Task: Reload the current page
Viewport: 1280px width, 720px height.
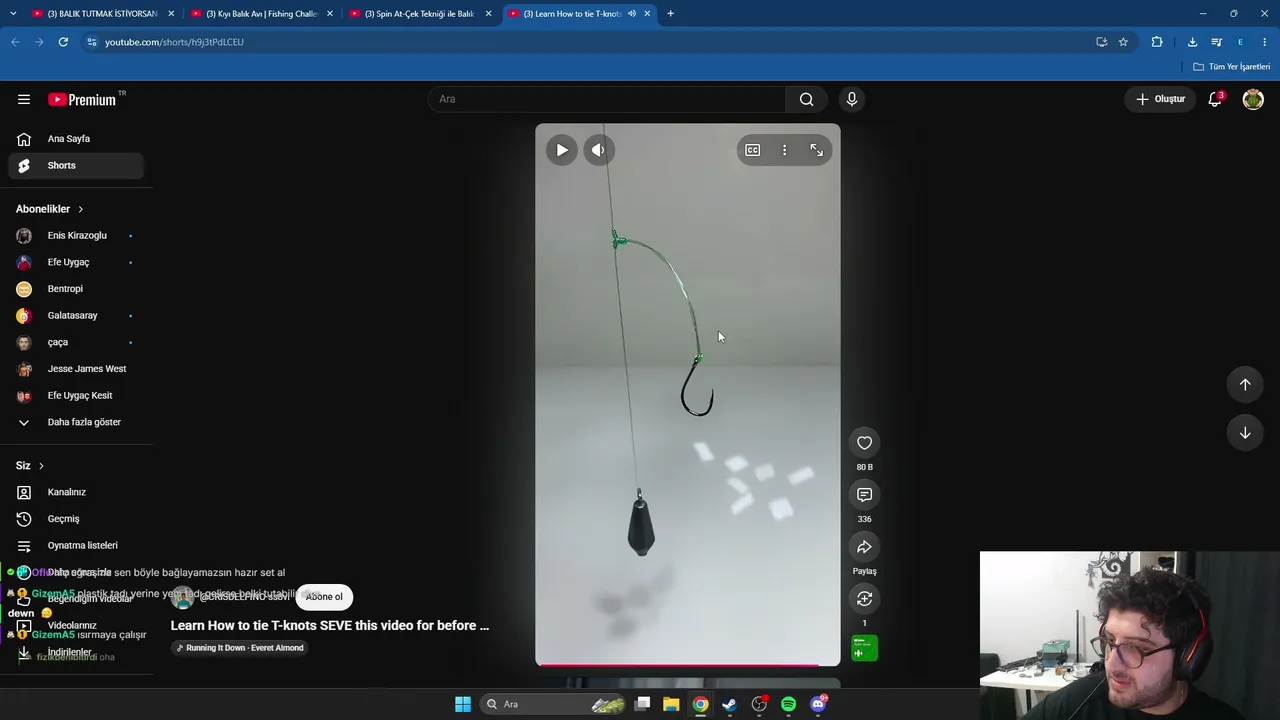Action: [x=63, y=42]
